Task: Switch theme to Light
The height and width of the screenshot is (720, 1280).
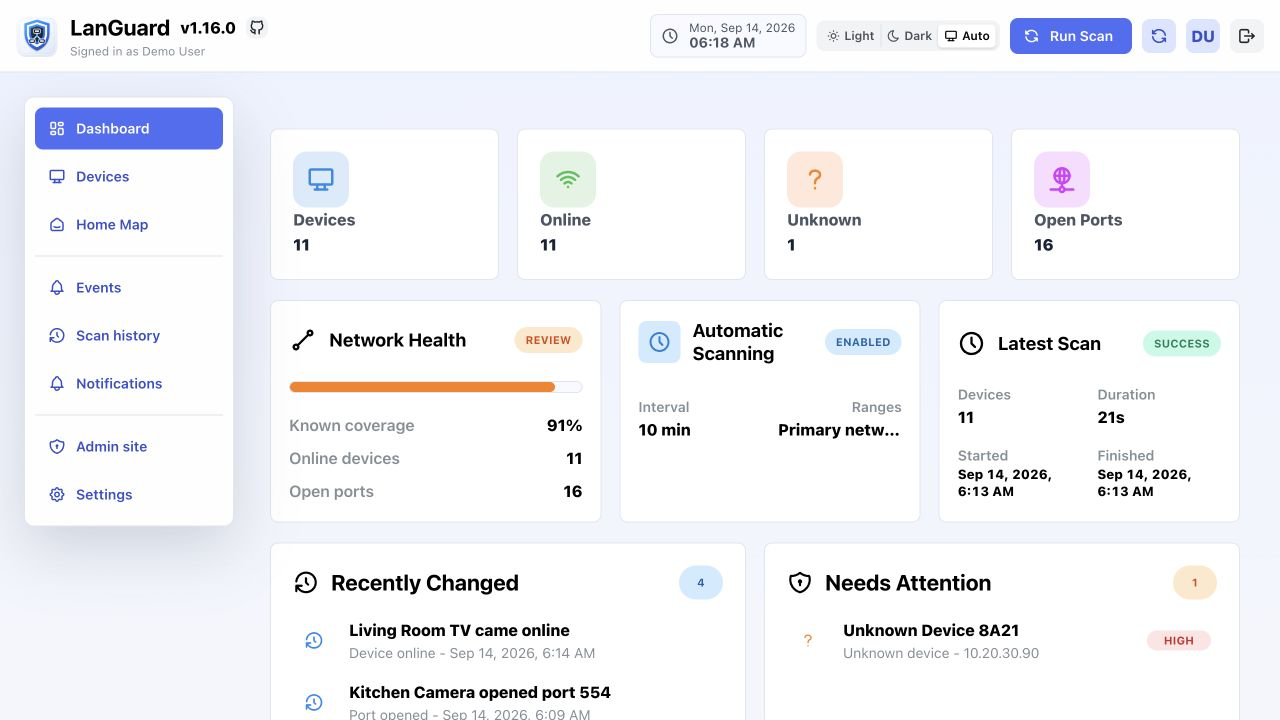Action: (x=851, y=36)
